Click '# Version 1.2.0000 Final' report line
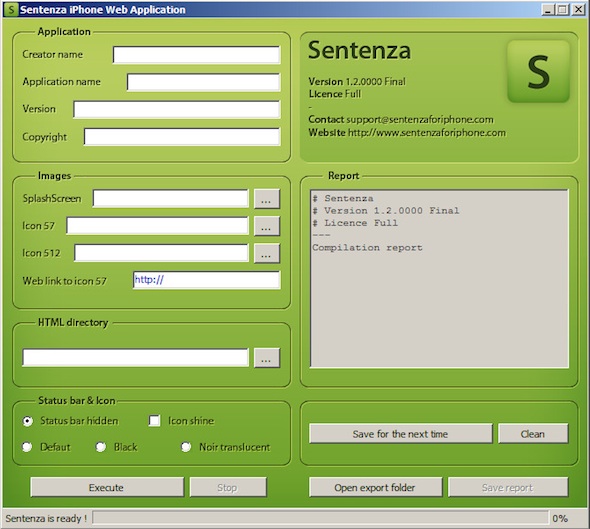 point(386,211)
